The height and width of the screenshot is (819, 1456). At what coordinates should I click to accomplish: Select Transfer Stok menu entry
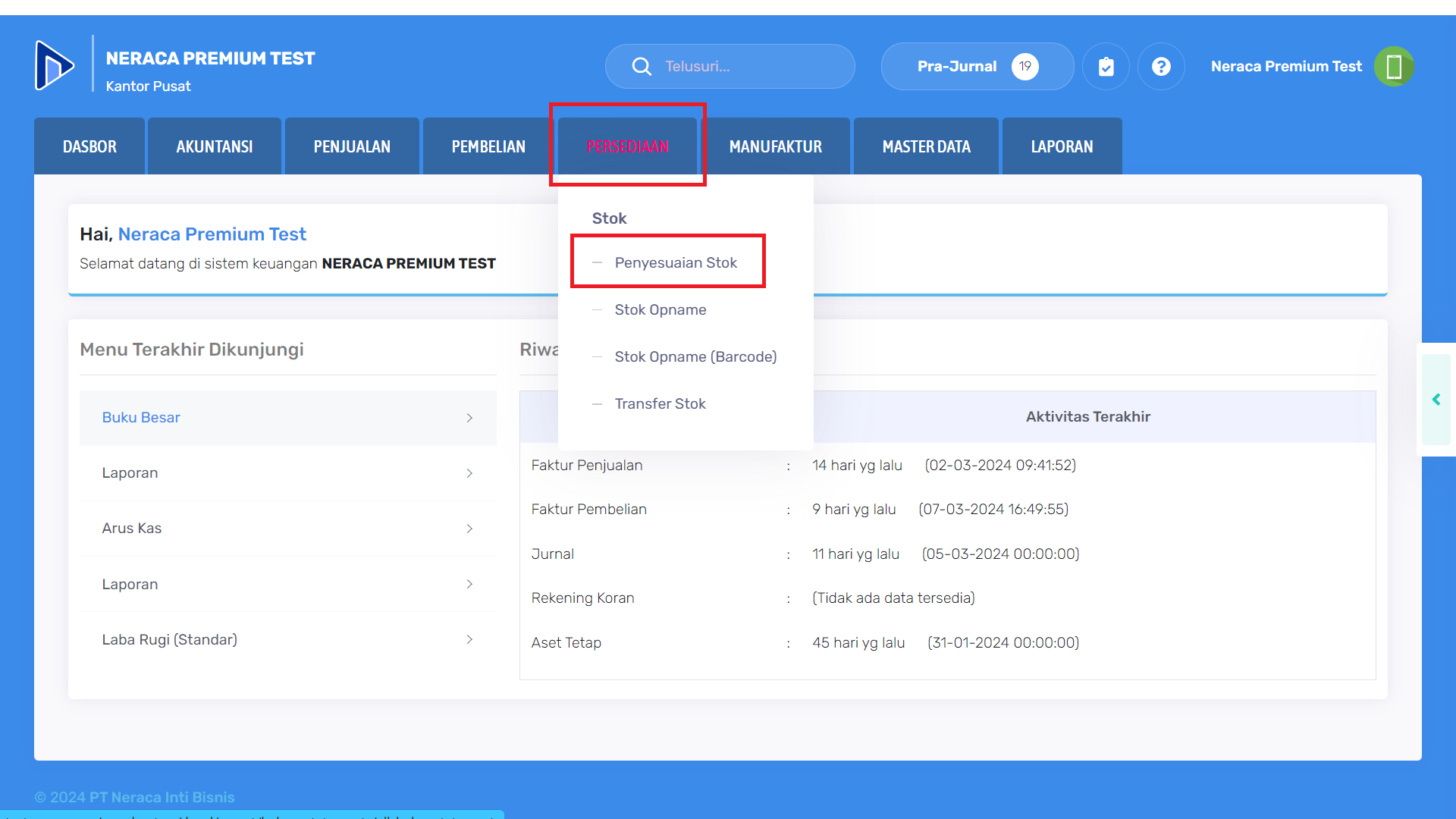(660, 403)
